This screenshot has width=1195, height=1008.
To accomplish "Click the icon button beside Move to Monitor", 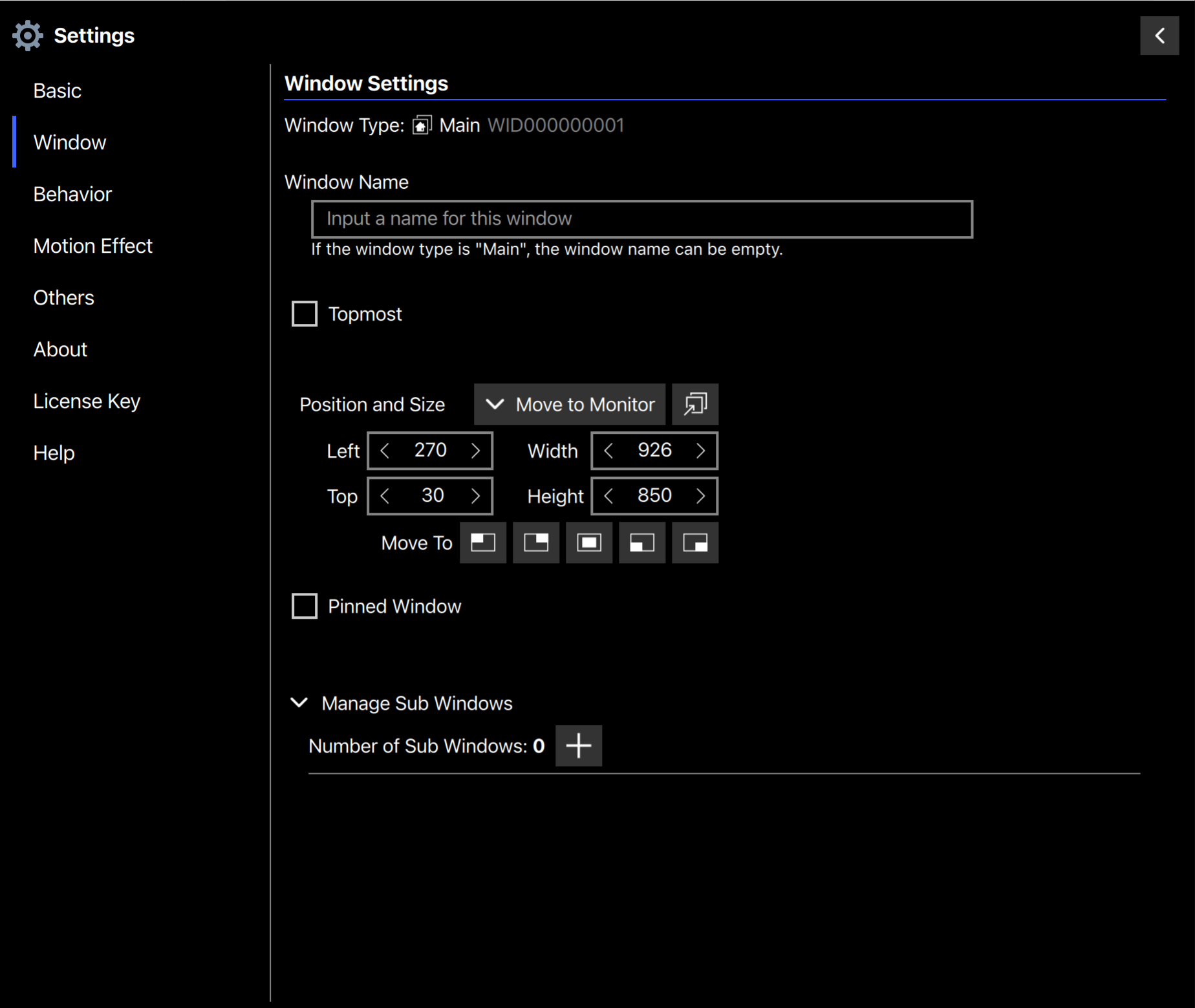I will 694,404.
